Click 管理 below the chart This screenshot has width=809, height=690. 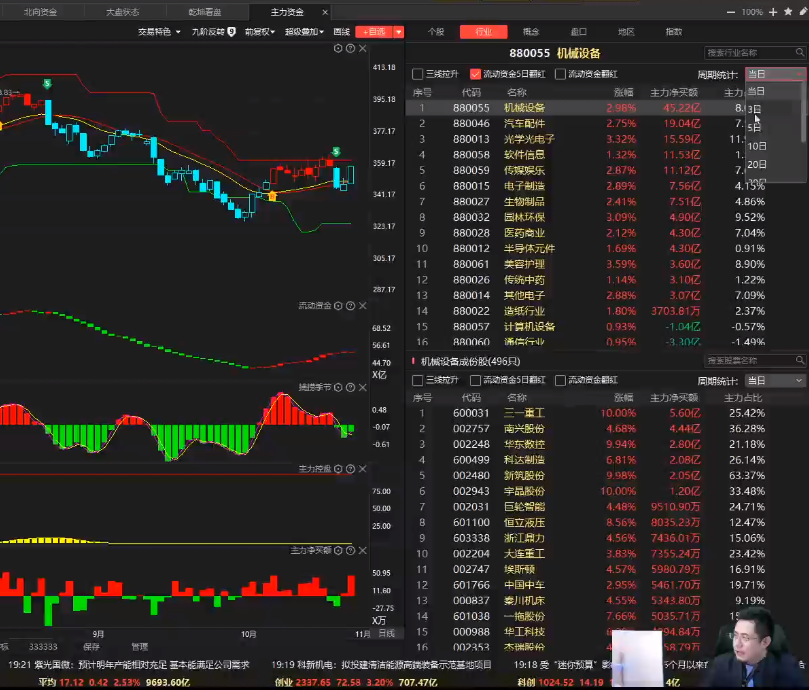click(139, 647)
